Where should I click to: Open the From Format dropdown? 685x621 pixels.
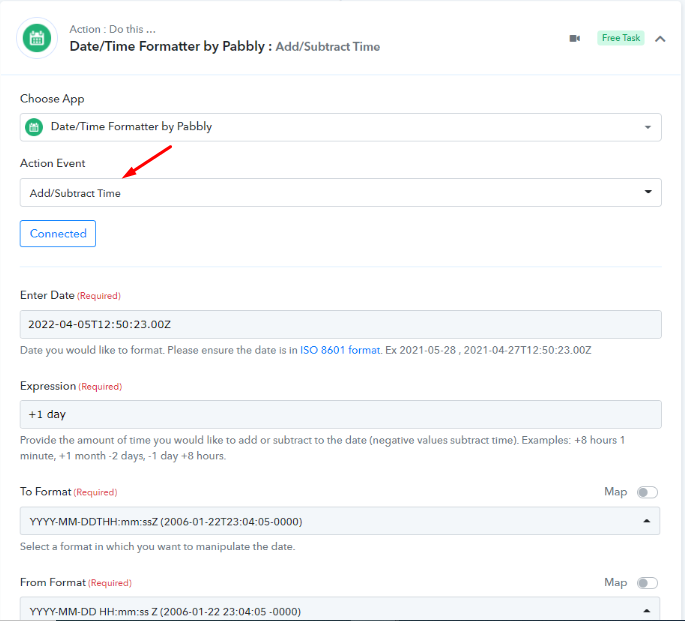[x=339, y=609]
